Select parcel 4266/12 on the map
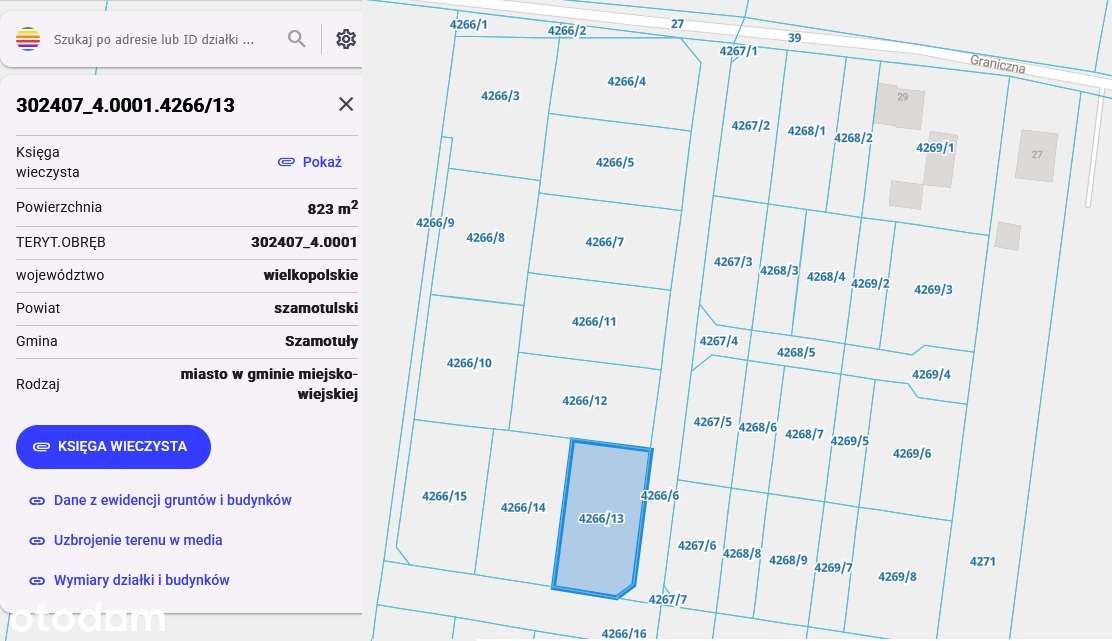 click(x=585, y=401)
